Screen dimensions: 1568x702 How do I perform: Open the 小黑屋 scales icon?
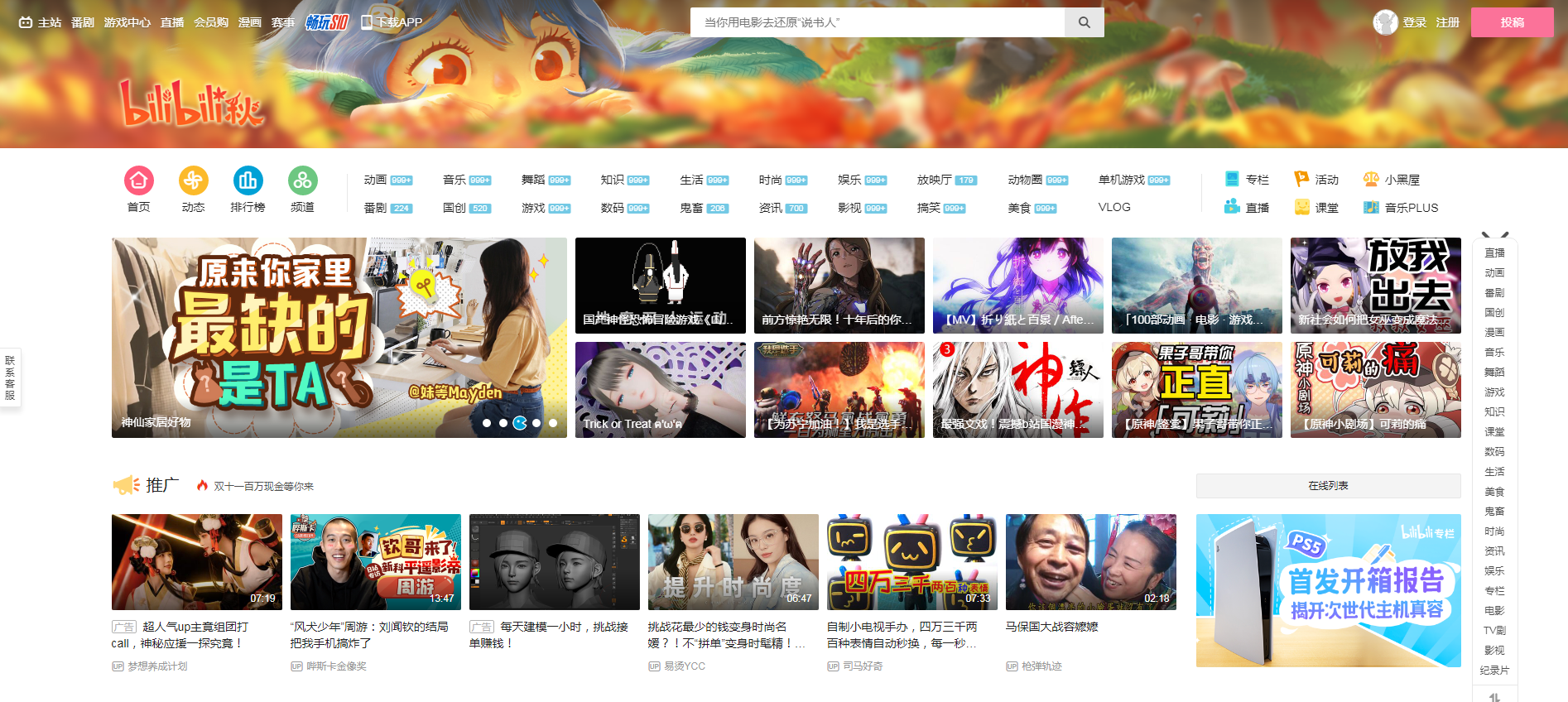pos(1371,179)
